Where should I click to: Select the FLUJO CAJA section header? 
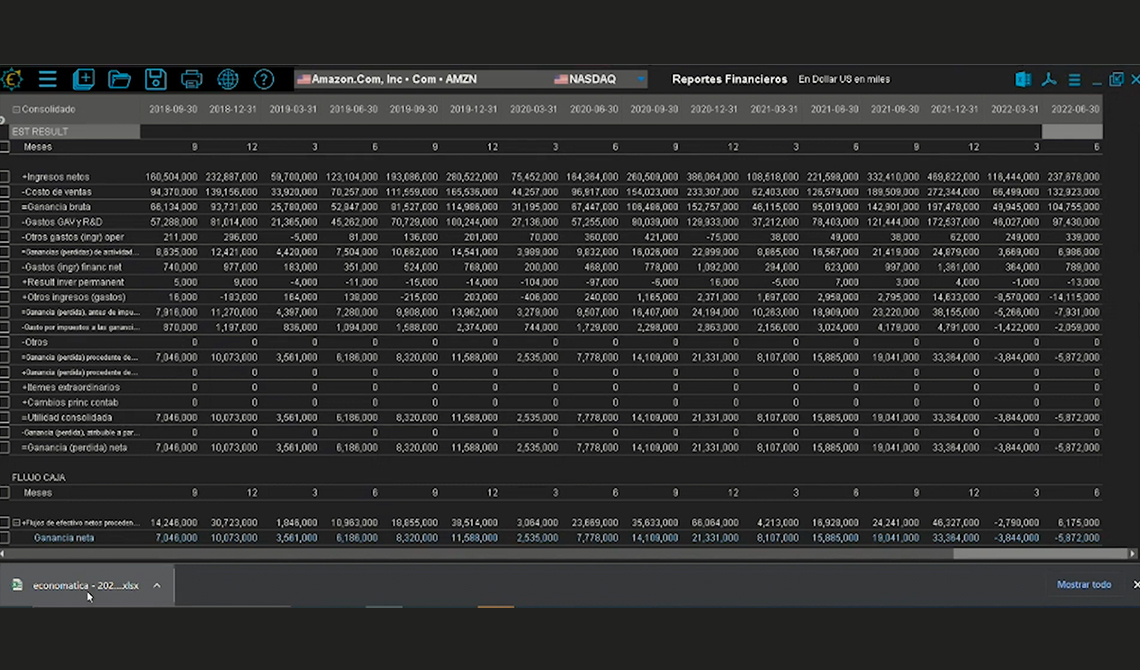[x=39, y=477]
